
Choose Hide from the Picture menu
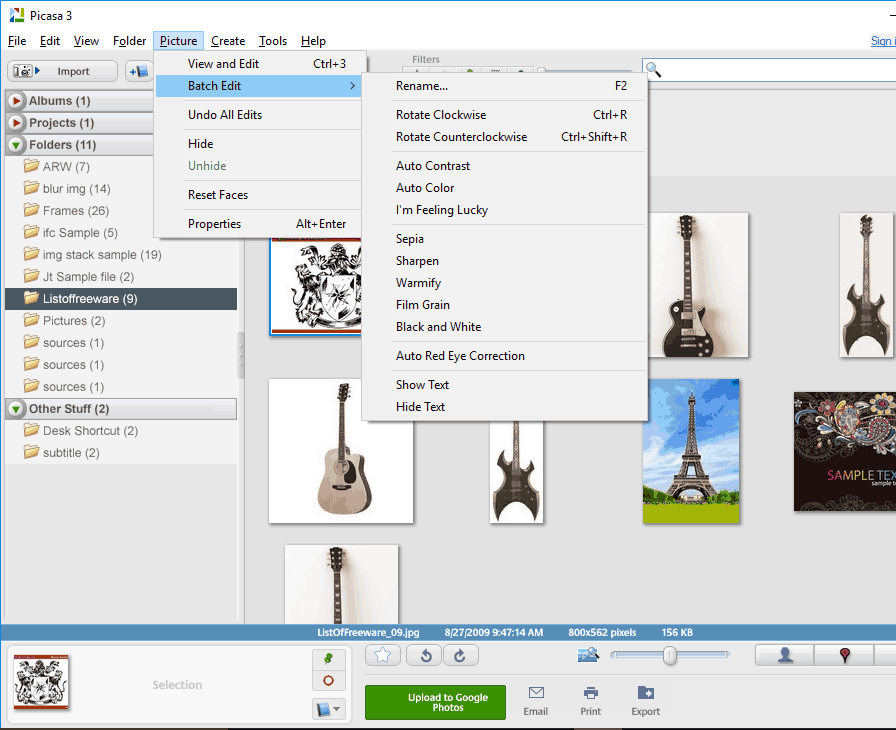coord(259,144)
